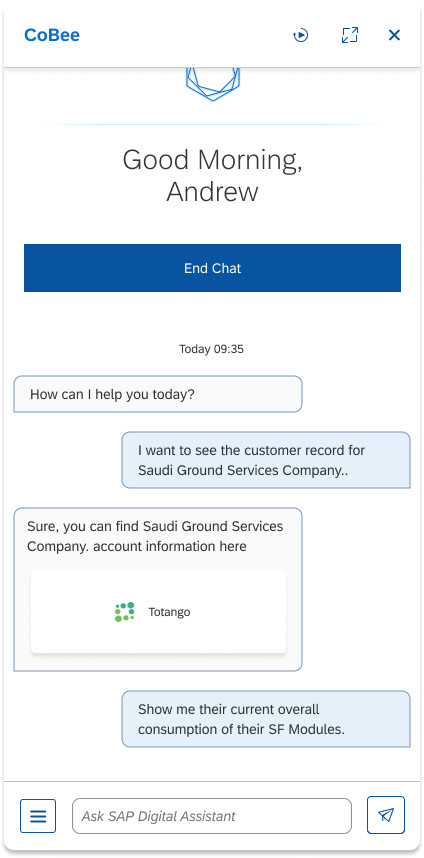Image resolution: width=424 pixels, height=858 pixels.
Task: Click the divider line under the avatar
Action: [x=212, y=125]
